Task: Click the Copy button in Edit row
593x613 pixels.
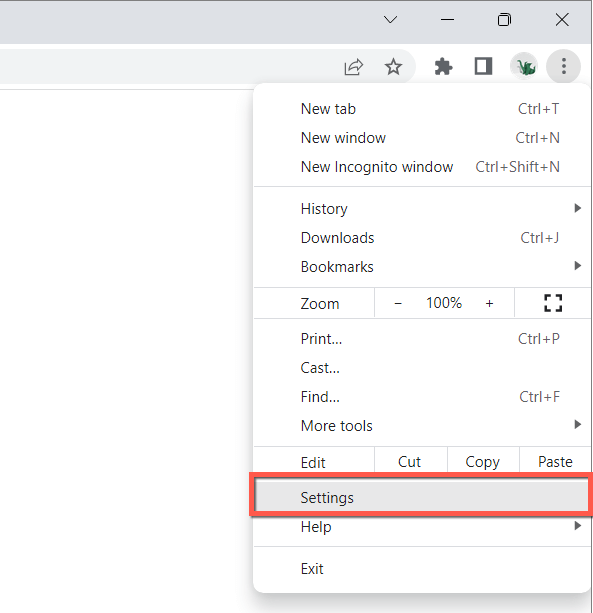Action: 483,462
